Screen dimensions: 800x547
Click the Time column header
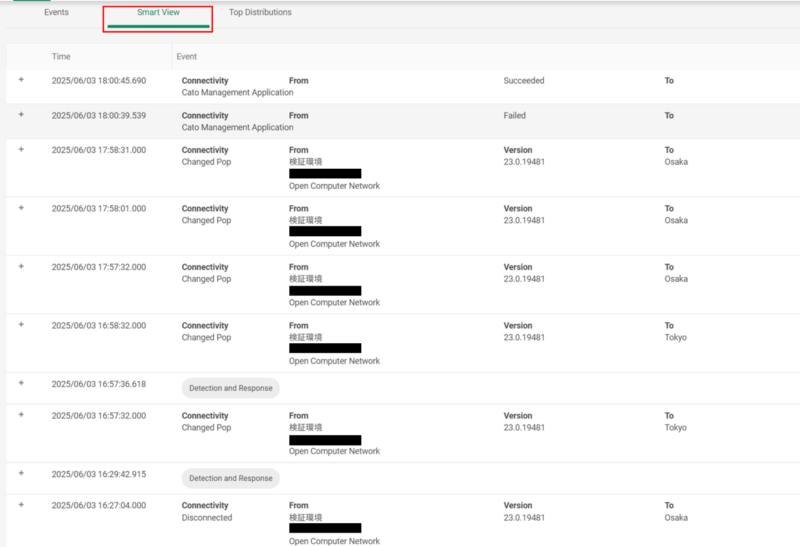tap(61, 57)
